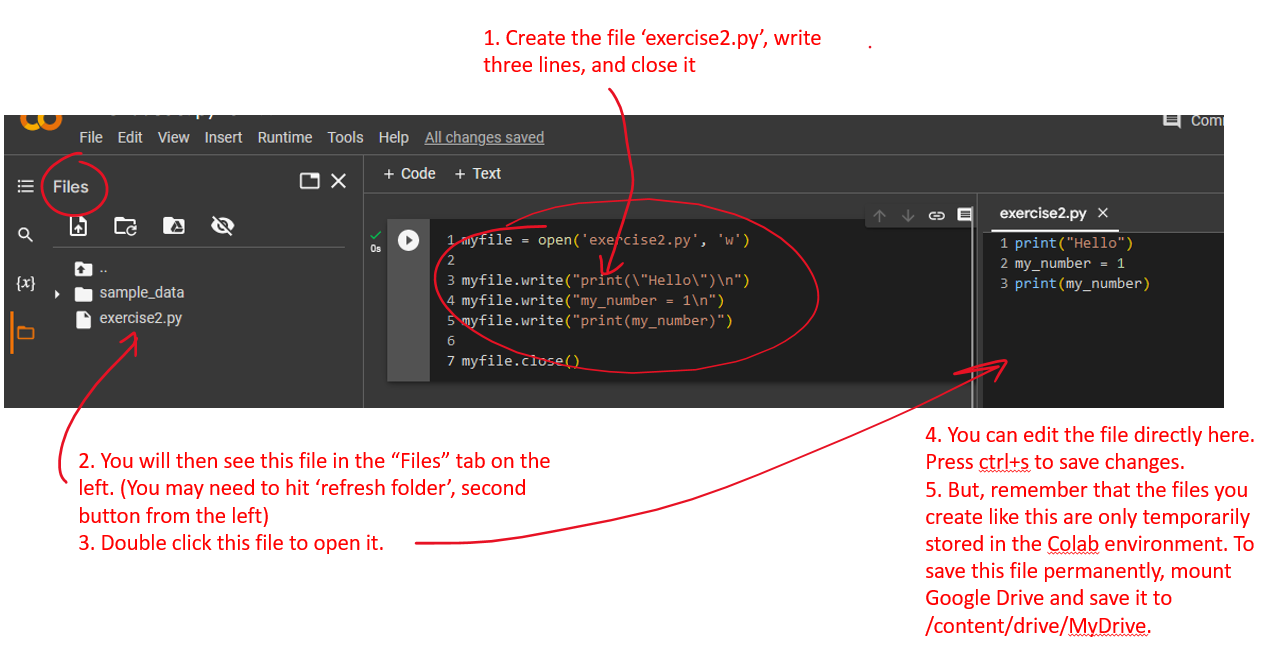
Task: Copy link to cell icon
Action: pos(936,215)
